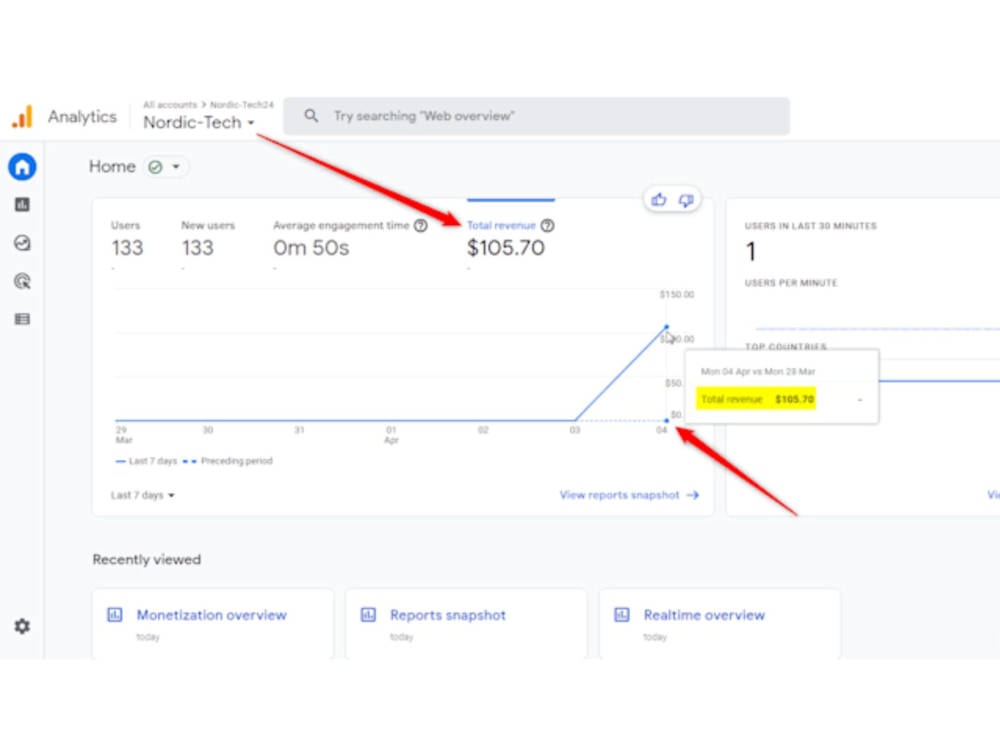Image resolution: width=1000 pixels, height=750 pixels.
Task: Click the search bar to try searching
Action: [536, 116]
